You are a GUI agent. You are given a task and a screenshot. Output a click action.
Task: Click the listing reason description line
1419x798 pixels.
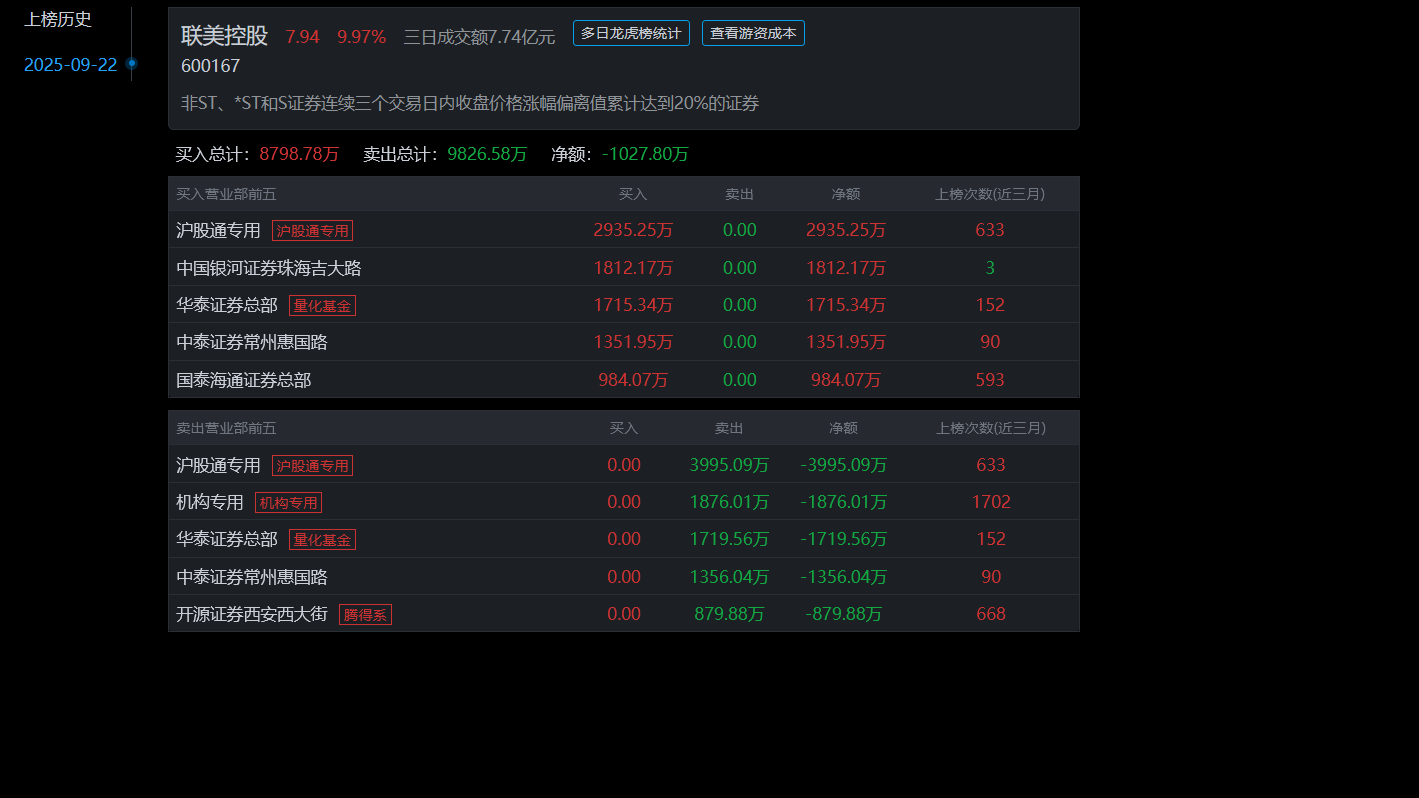470,103
